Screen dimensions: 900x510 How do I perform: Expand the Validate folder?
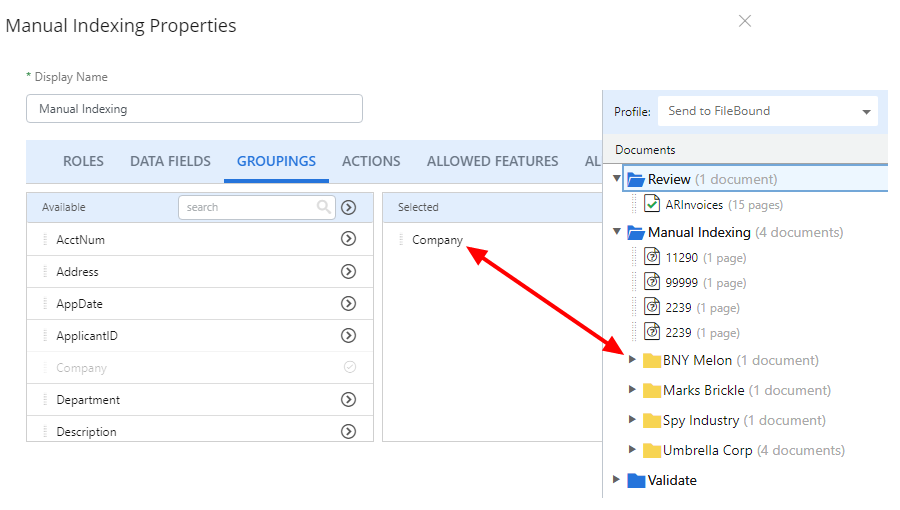pos(616,480)
